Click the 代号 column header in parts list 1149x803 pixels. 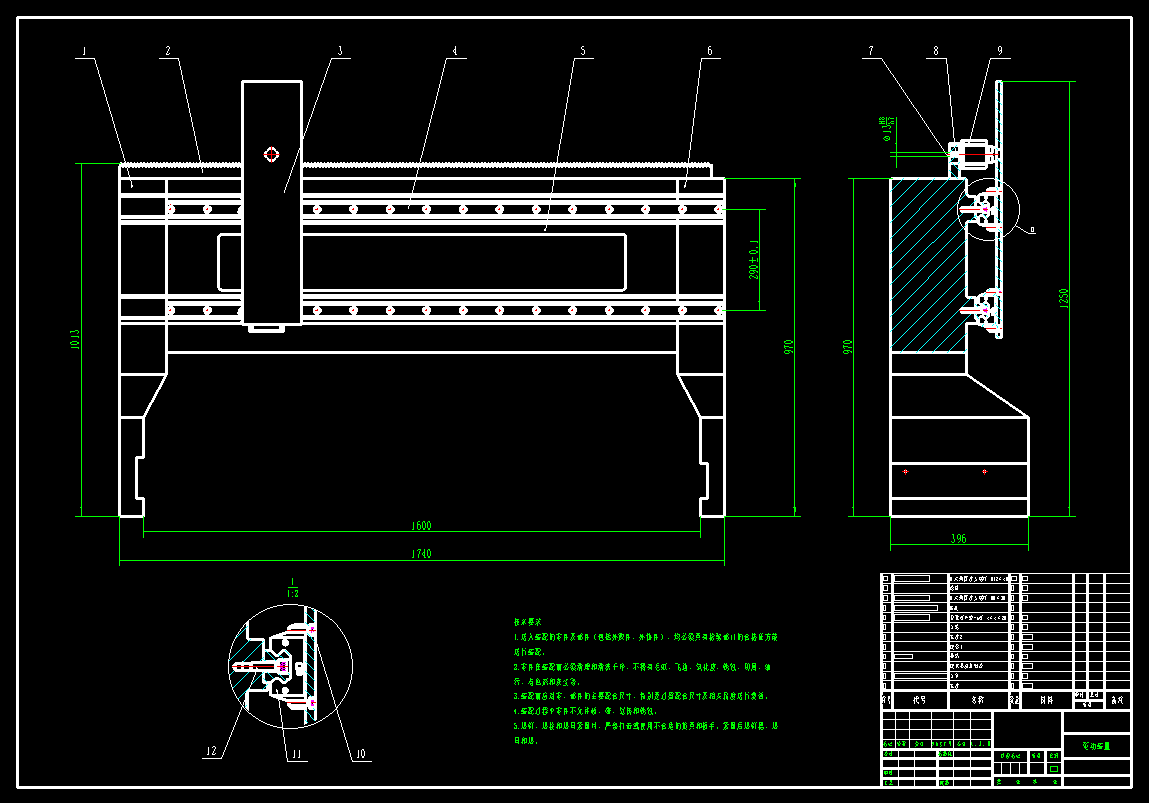(x=919, y=700)
